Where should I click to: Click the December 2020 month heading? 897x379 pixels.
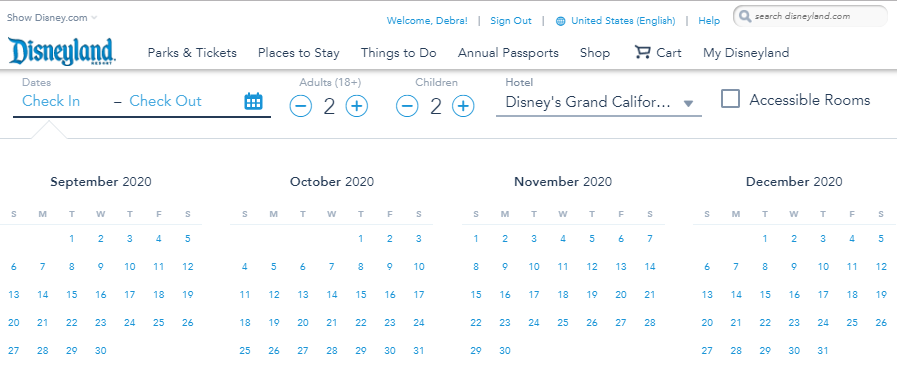[x=794, y=182]
